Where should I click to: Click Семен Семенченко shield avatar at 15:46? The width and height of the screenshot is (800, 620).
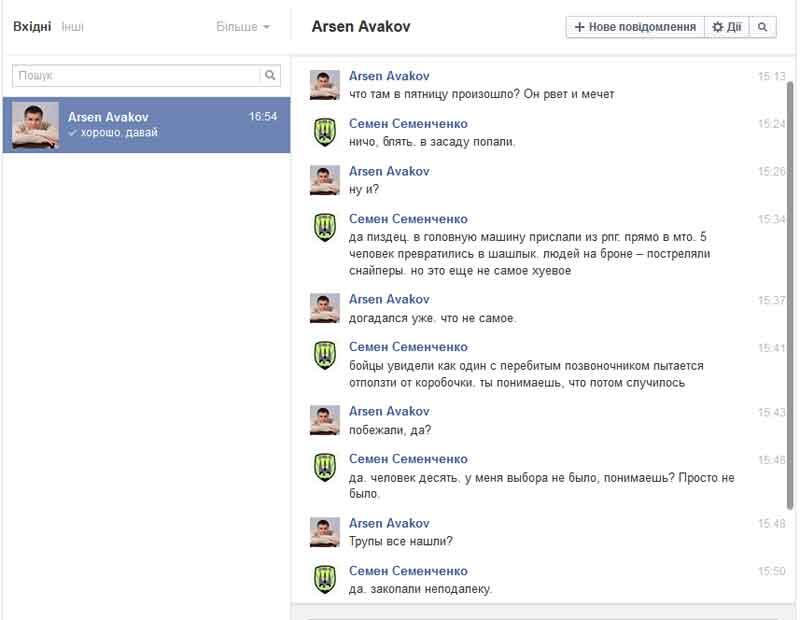tap(324, 467)
